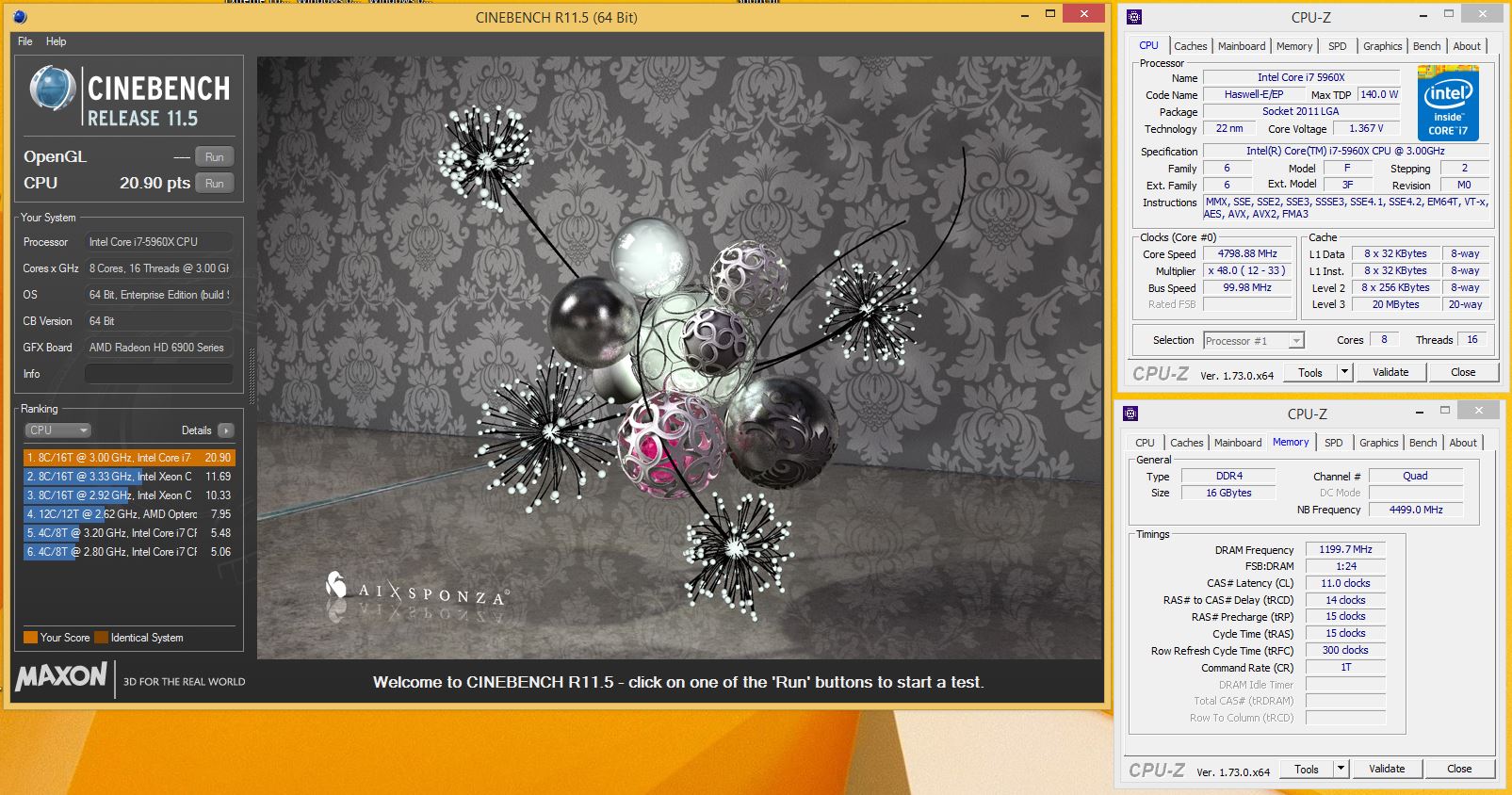This screenshot has width=1512, height=795.
Task: Open the CPU ranking type dropdown
Action: (57, 430)
